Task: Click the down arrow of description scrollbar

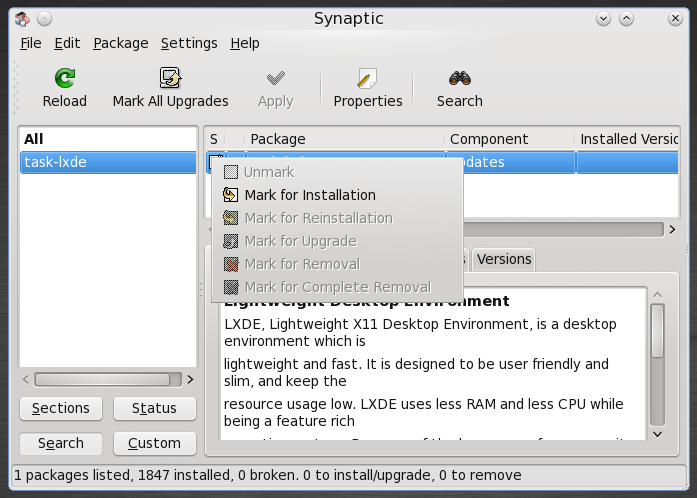Action: 657,434
